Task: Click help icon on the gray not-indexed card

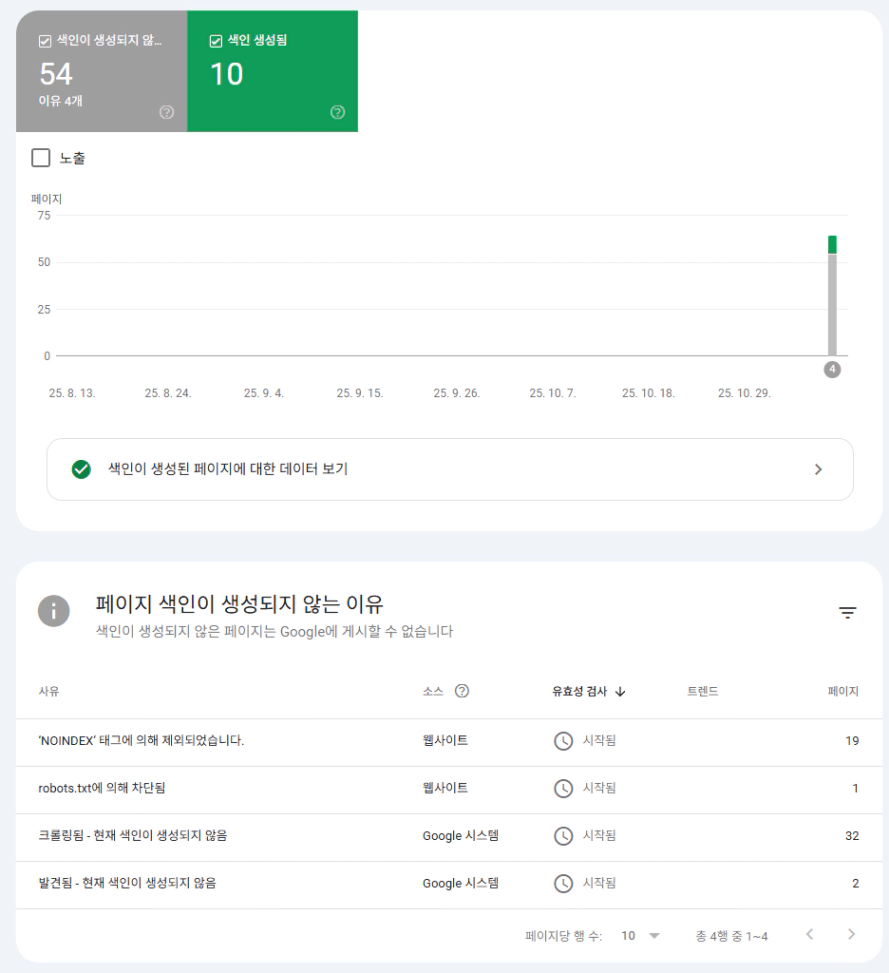Action: [x=167, y=112]
